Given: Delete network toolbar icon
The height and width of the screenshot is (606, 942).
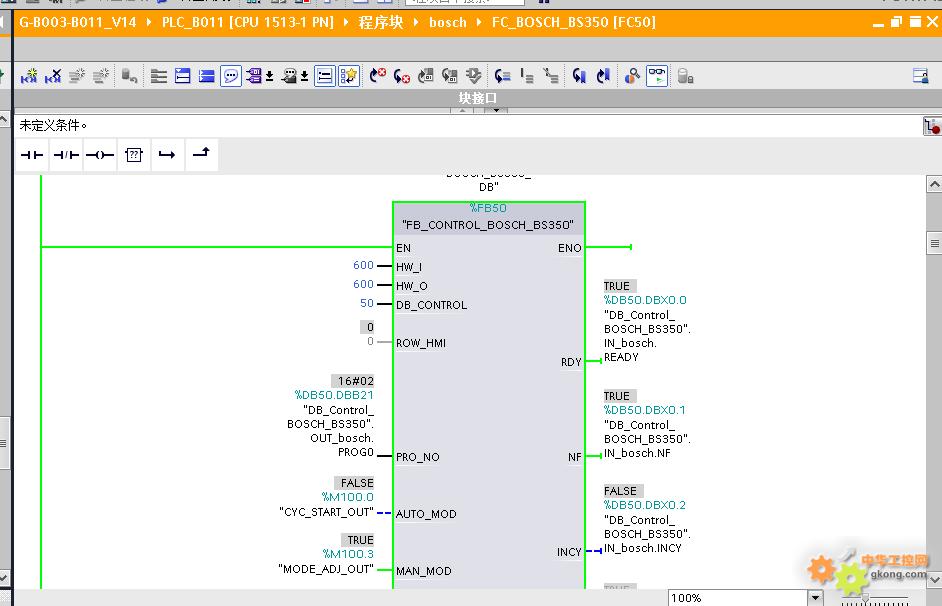Looking at the screenshot, I should coord(53,76).
